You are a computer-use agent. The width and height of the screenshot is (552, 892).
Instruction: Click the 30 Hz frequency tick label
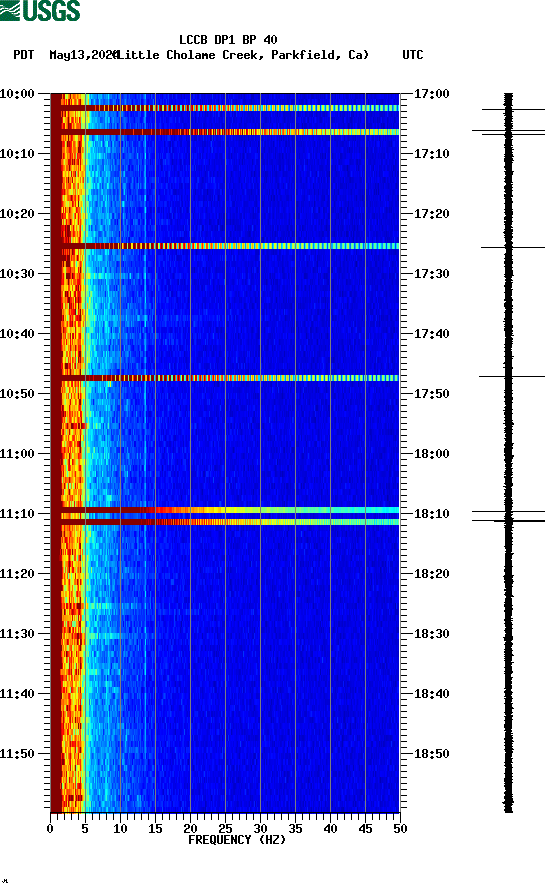[x=260, y=829]
